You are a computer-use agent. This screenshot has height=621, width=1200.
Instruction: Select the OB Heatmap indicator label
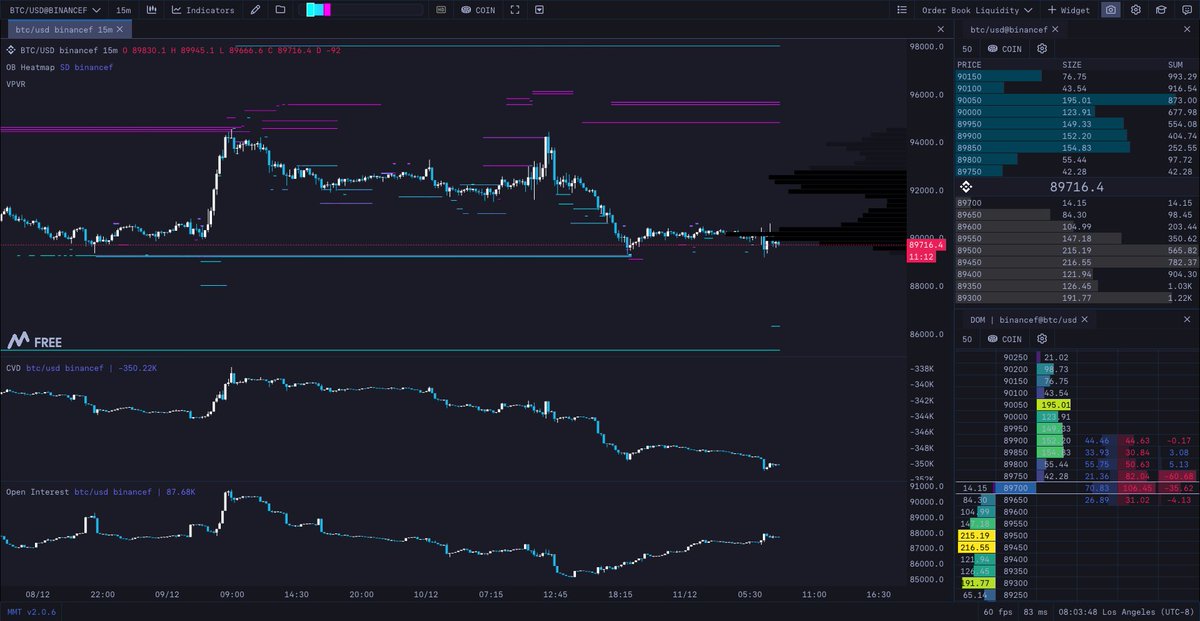tap(29, 67)
